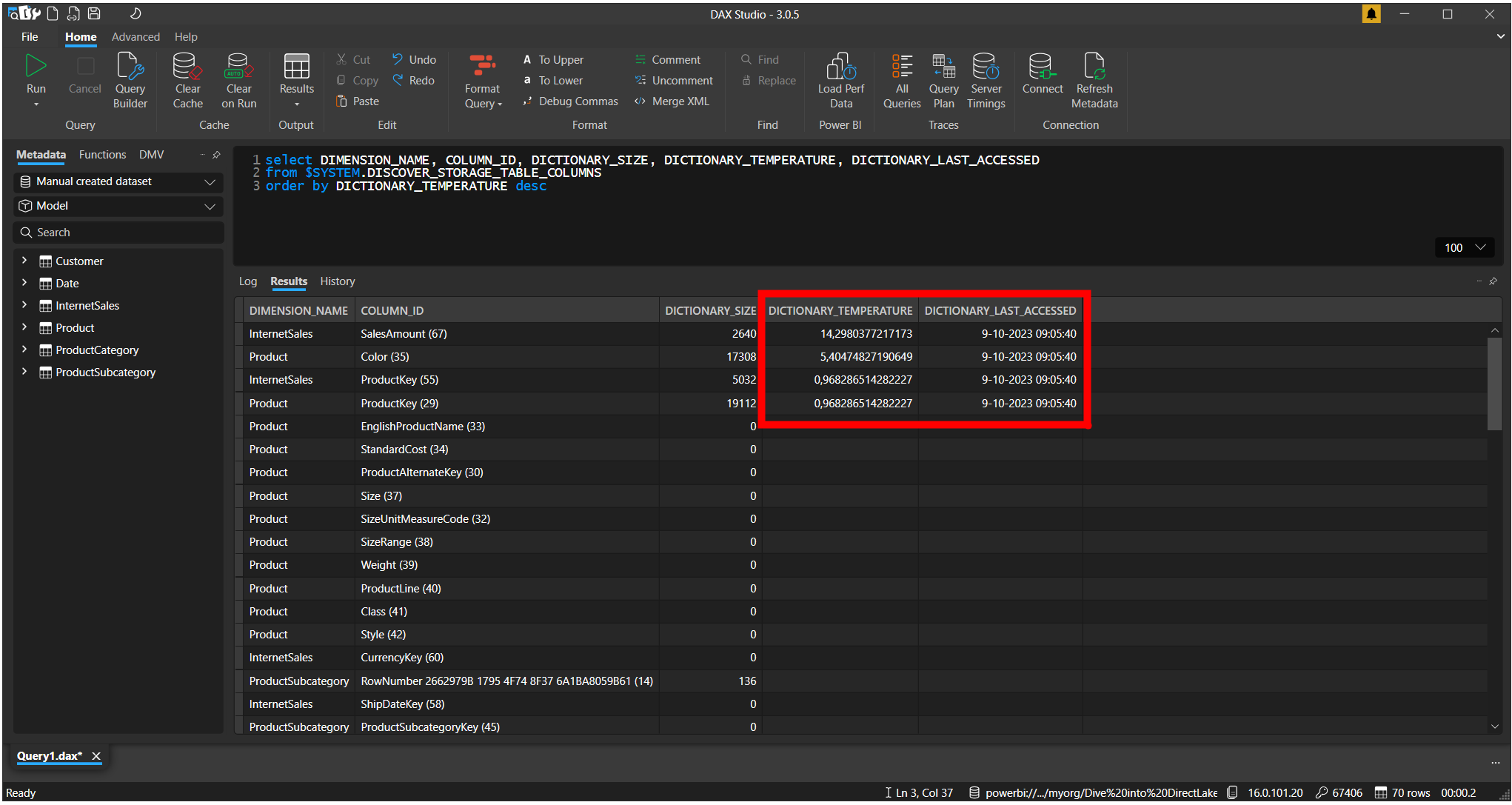Toggle Clear on Run option
This screenshot has width=1512, height=805.
tap(238, 80)
